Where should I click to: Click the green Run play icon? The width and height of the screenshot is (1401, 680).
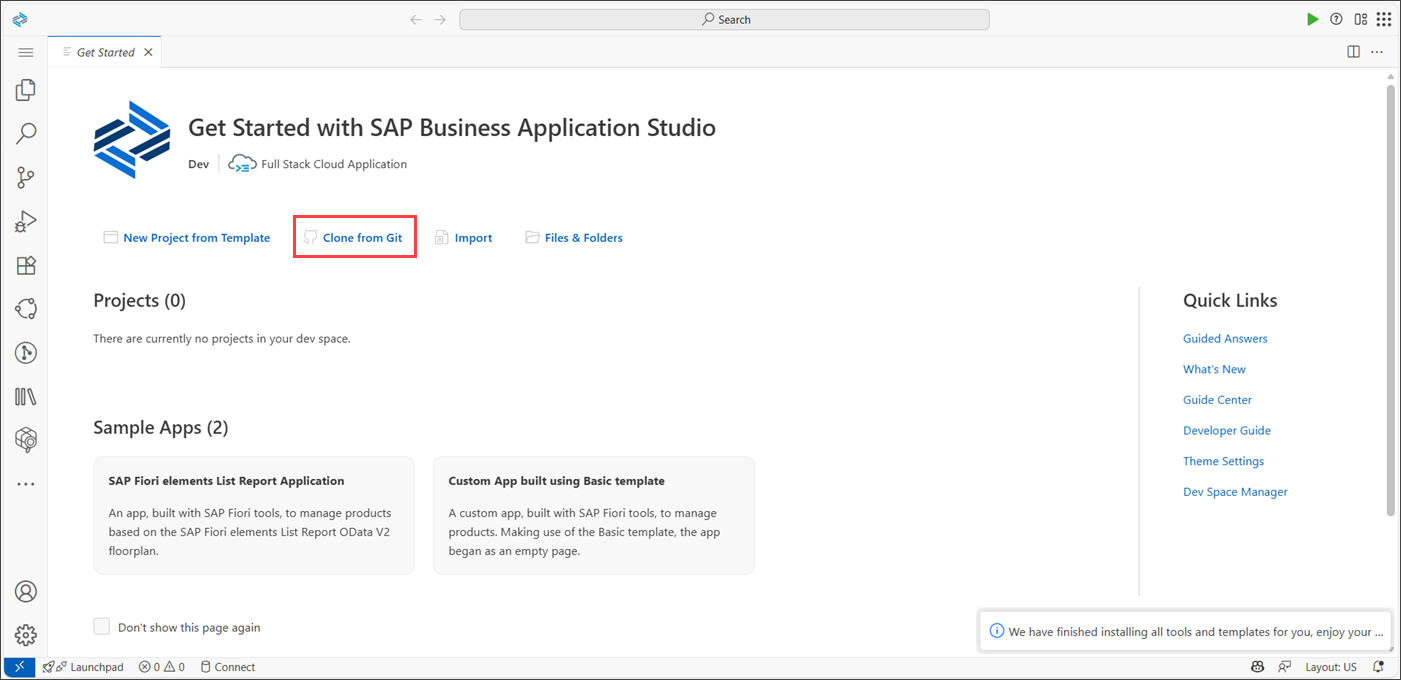1313,19
